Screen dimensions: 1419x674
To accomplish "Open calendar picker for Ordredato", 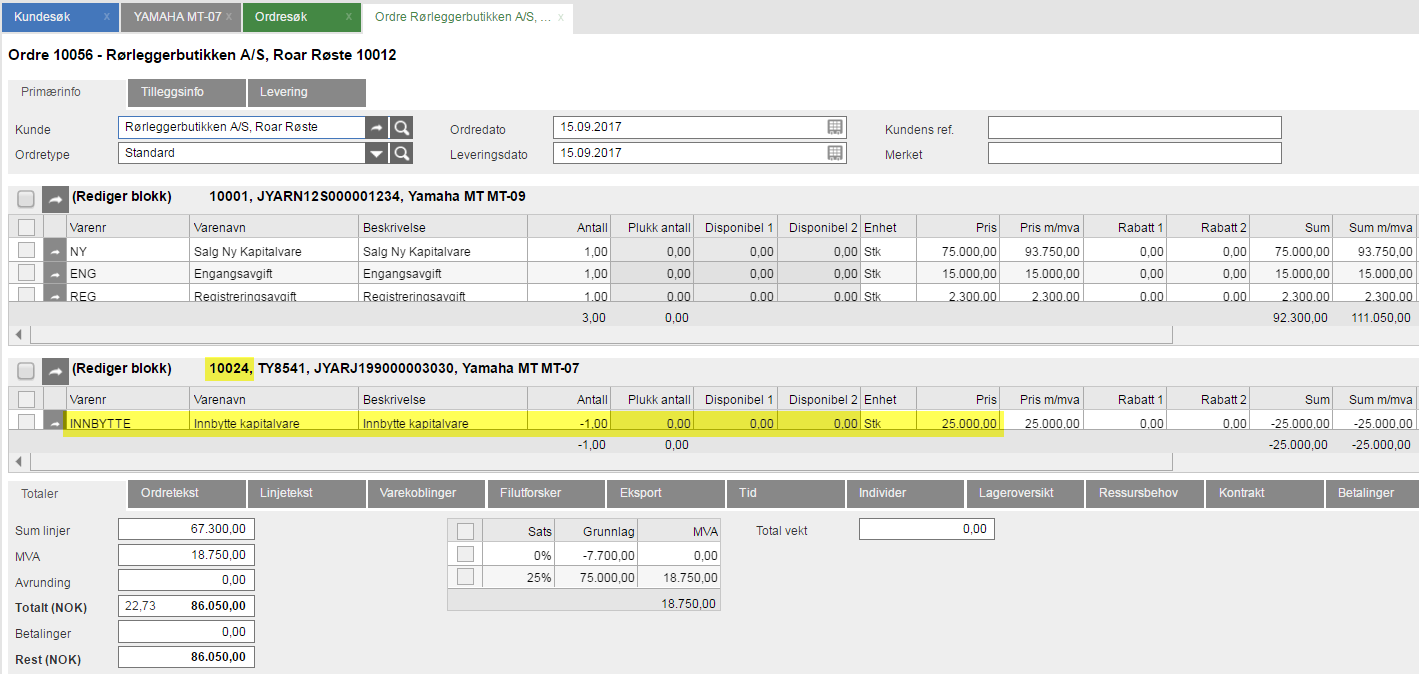I will (835, 127).
